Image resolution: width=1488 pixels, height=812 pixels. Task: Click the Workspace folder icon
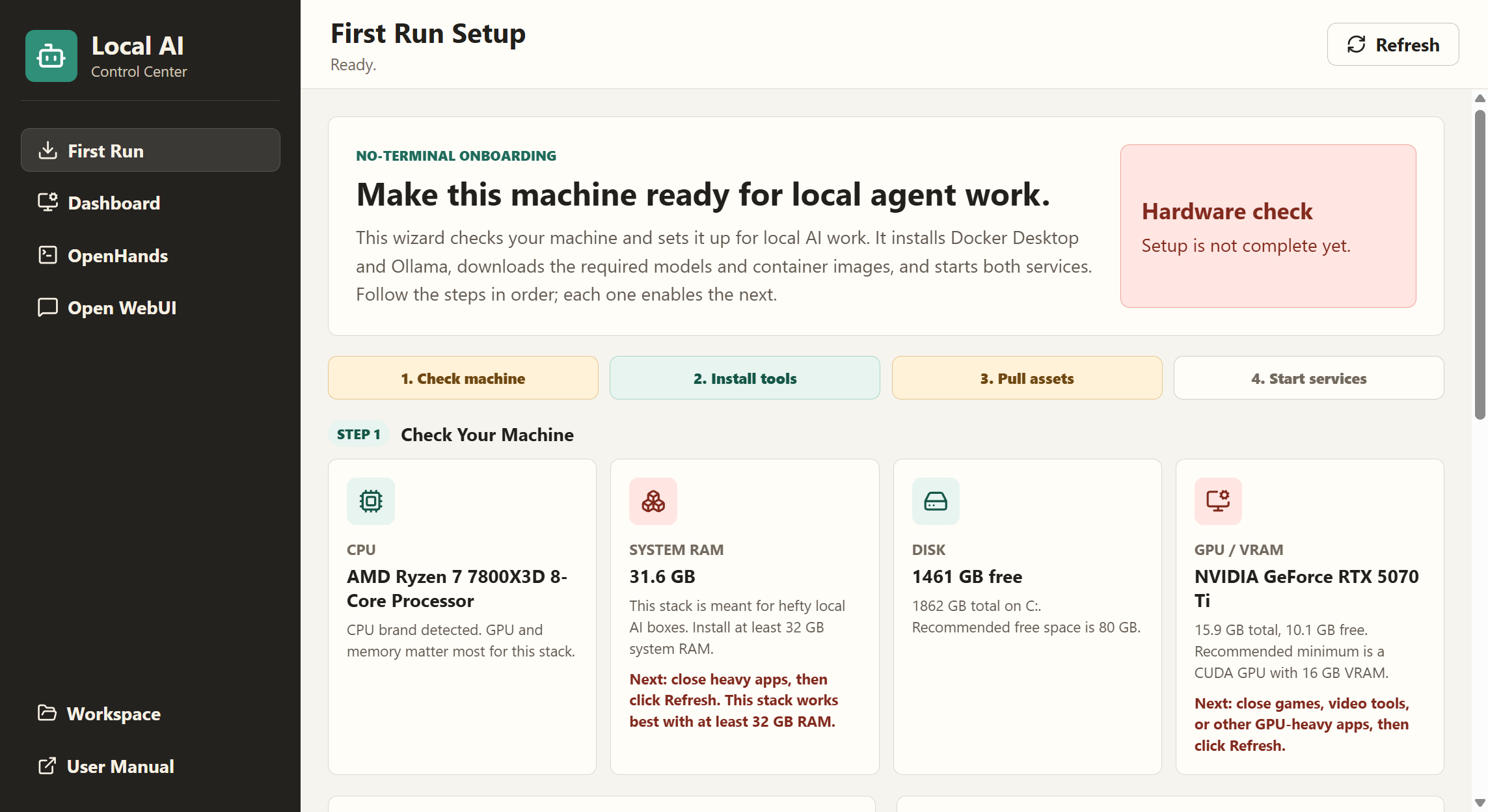click(x=47, y=713)
